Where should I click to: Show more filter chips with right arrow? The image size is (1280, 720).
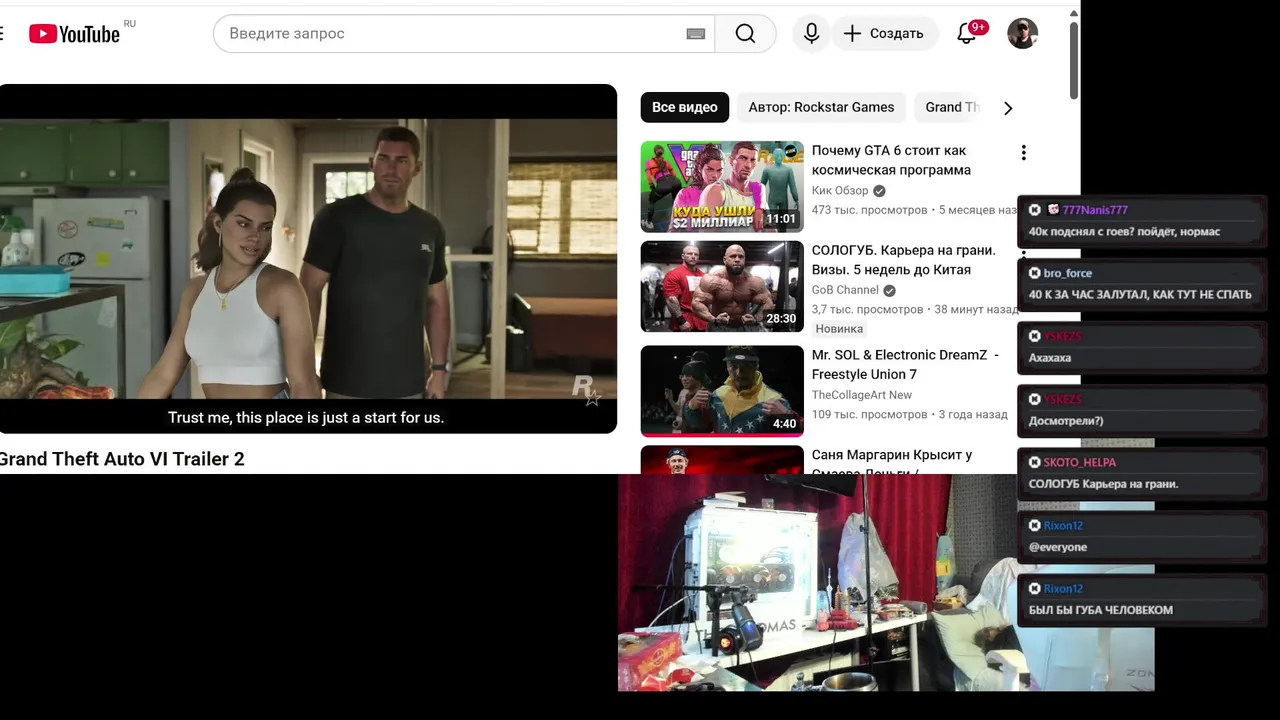pyautogui.click(x=1007, y=108)
